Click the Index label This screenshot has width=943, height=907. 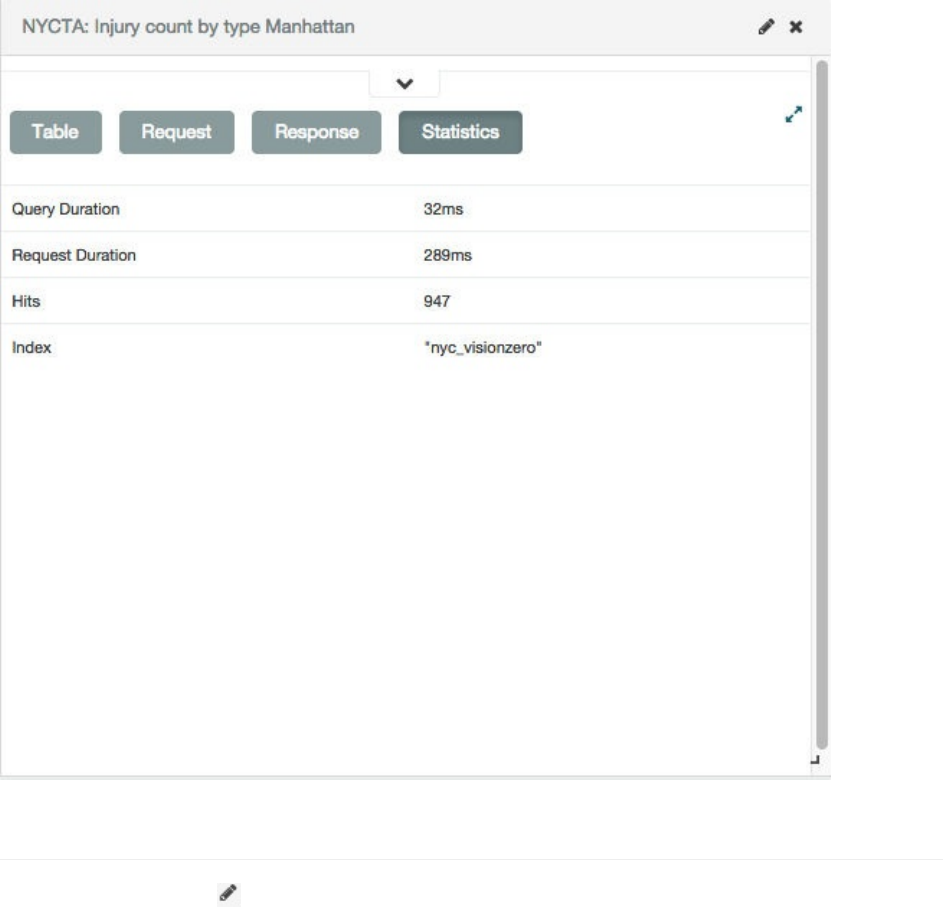pyautogui.click(x=31, y=348)
